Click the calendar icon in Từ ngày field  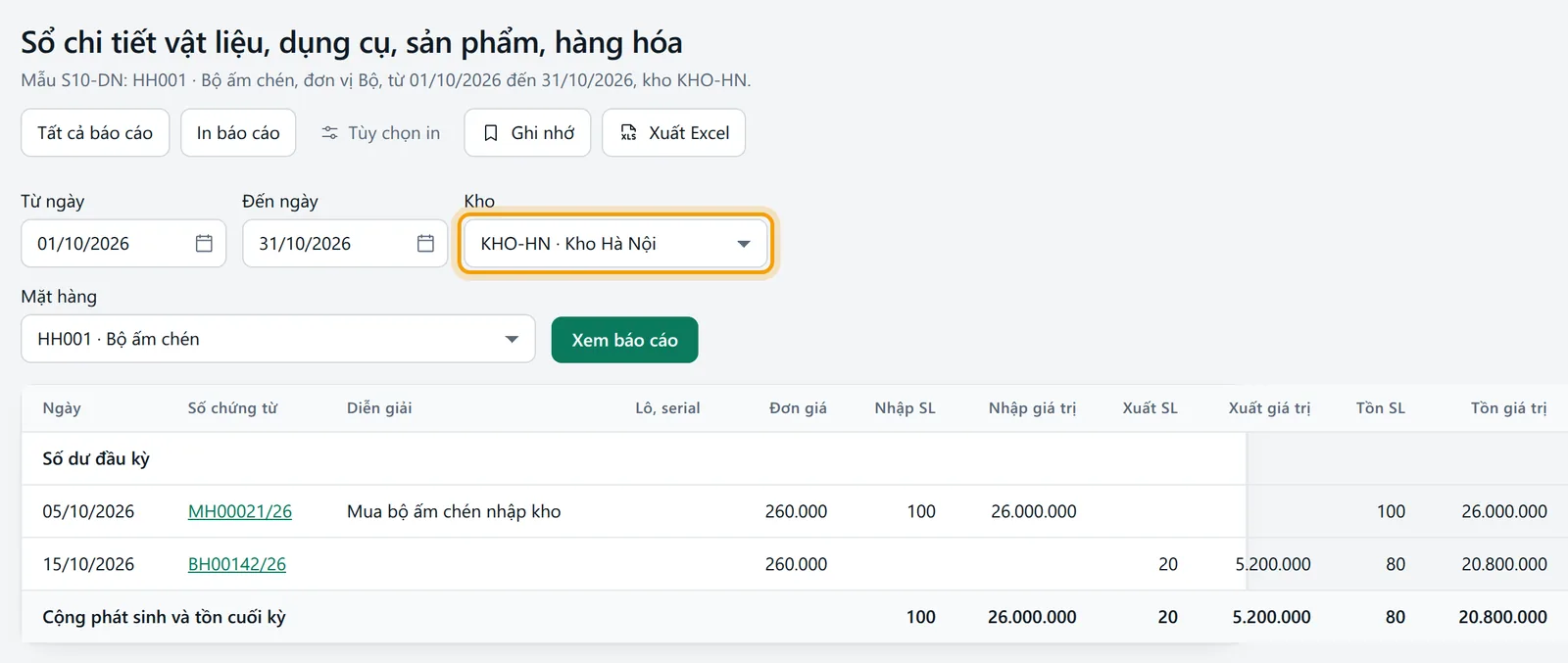(204, 244)
